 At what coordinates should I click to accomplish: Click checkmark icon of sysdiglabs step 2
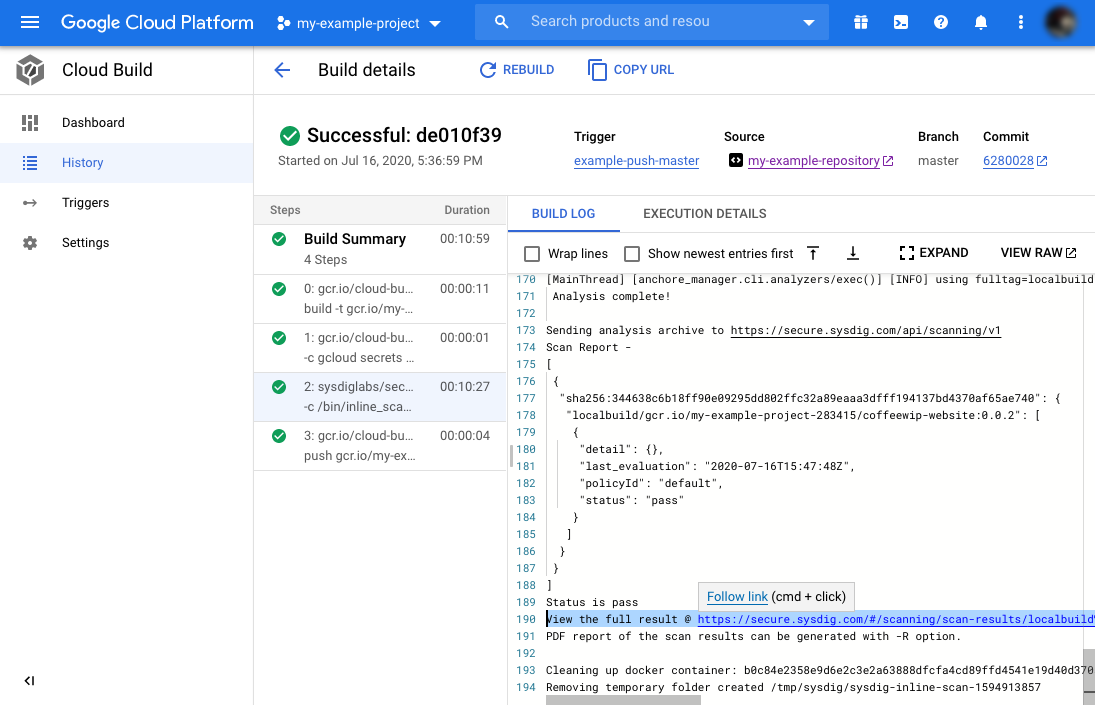pyautogui.click(x=279, y=387)
